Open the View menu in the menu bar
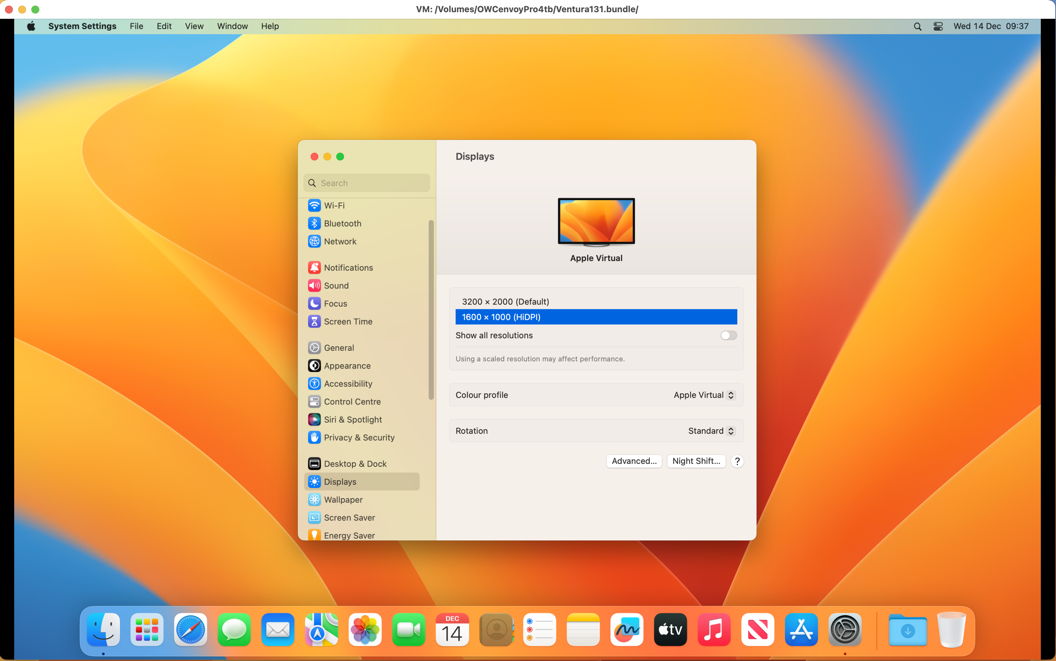The image size is (1056, 661). click(x=194, y=26)
